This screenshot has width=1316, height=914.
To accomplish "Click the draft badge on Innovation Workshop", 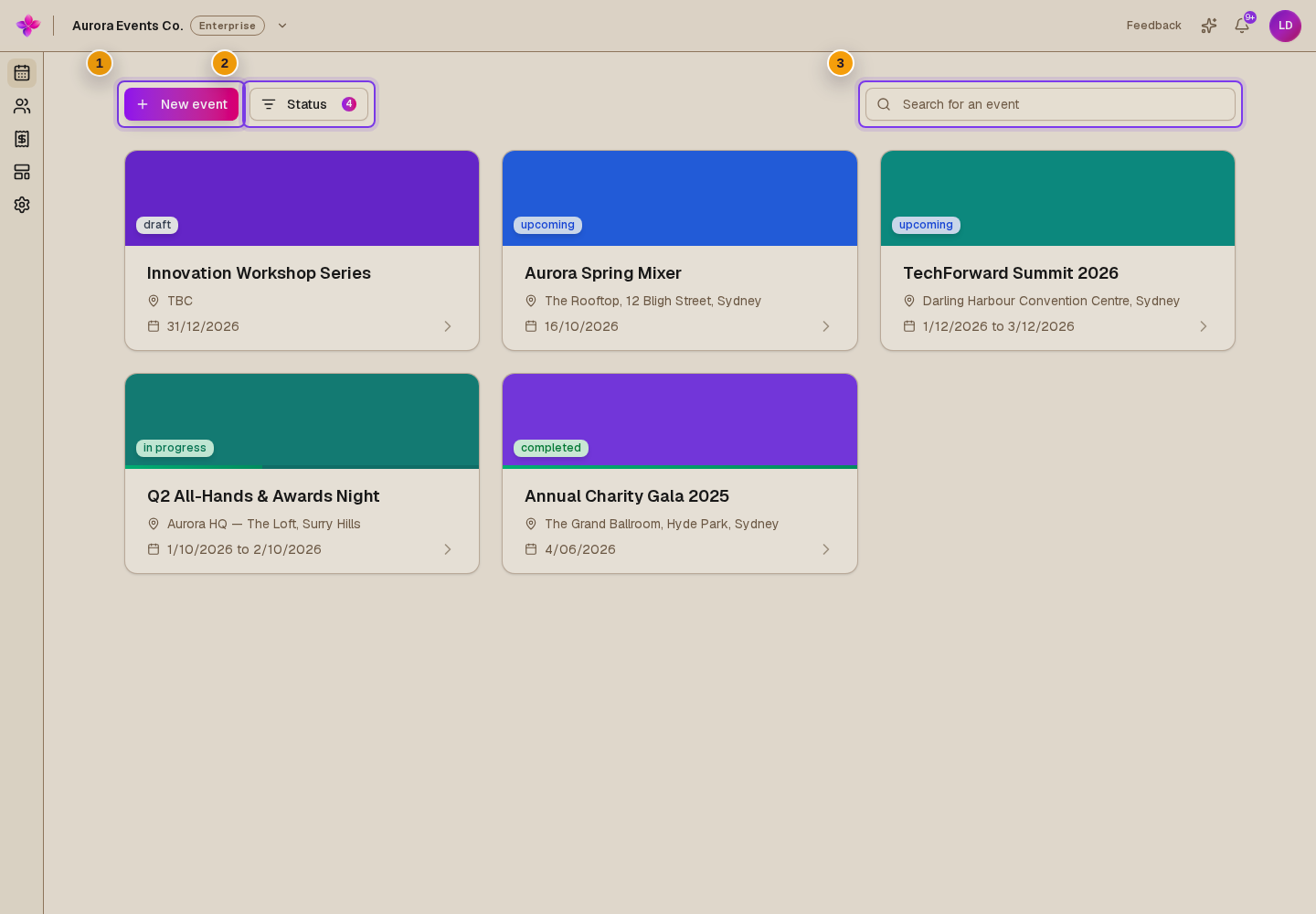I will point(157,225).
